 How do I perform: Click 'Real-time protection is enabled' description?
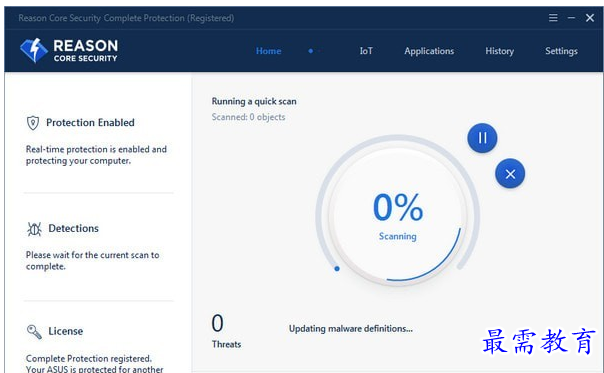tap(96, 155)
